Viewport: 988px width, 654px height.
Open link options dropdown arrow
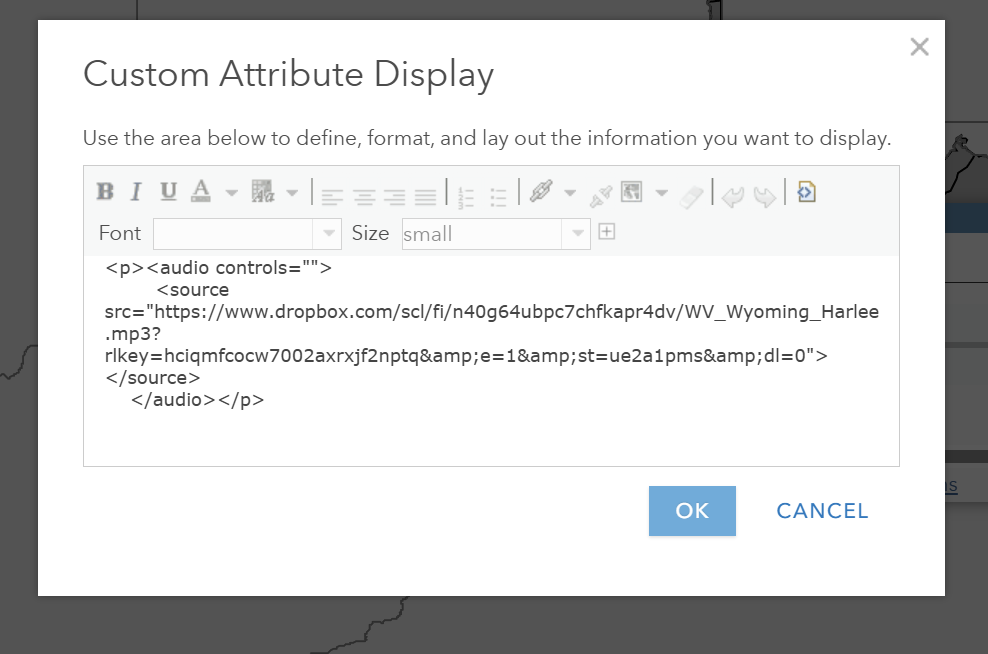click(570, 193)
